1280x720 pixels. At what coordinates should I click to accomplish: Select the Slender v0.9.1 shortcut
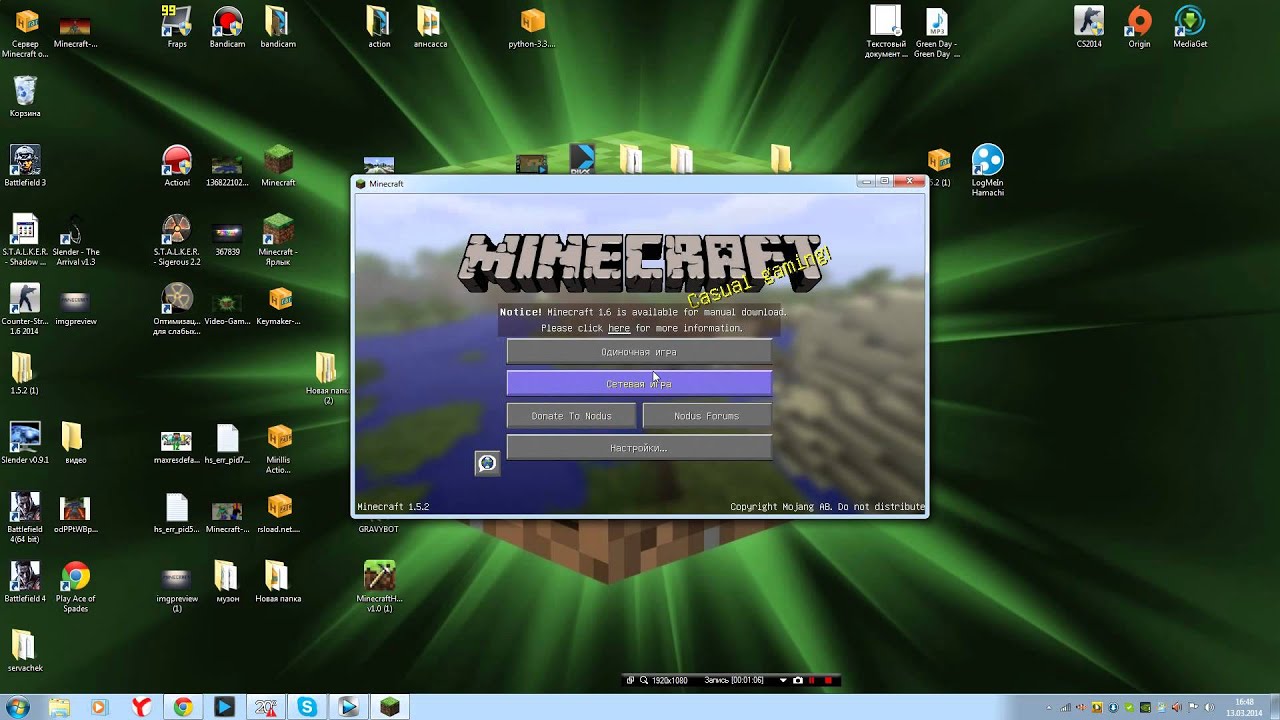pos(25,443)
